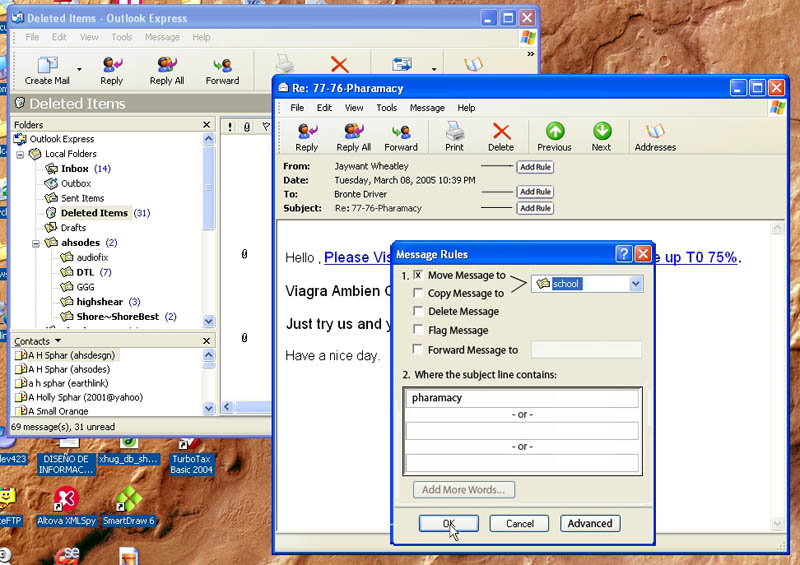The width and height of the screenshot is (800, 565).
Task: Click the Please Vis hyperlink in the message body
Action: pos(357,257)
